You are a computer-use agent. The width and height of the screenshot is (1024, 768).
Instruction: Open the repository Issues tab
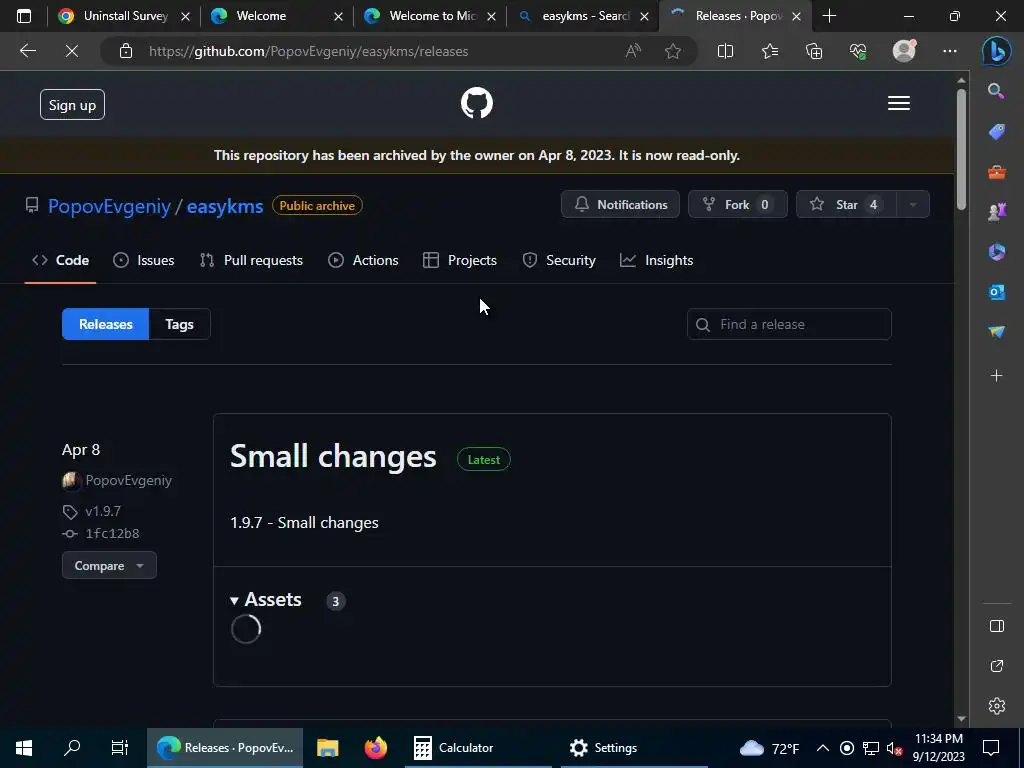pyautogui.click(x=144, y=260)
